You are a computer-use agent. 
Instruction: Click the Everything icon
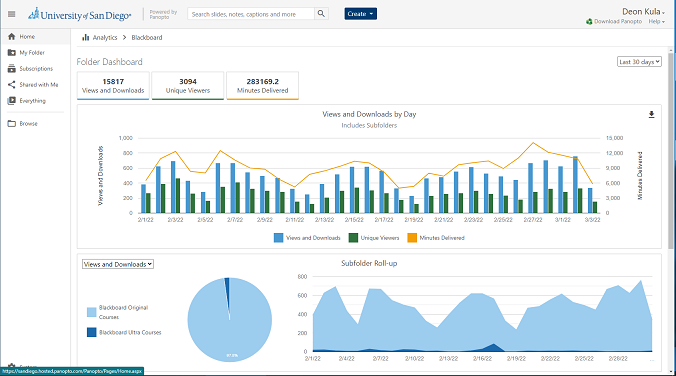tap(12, 100)
